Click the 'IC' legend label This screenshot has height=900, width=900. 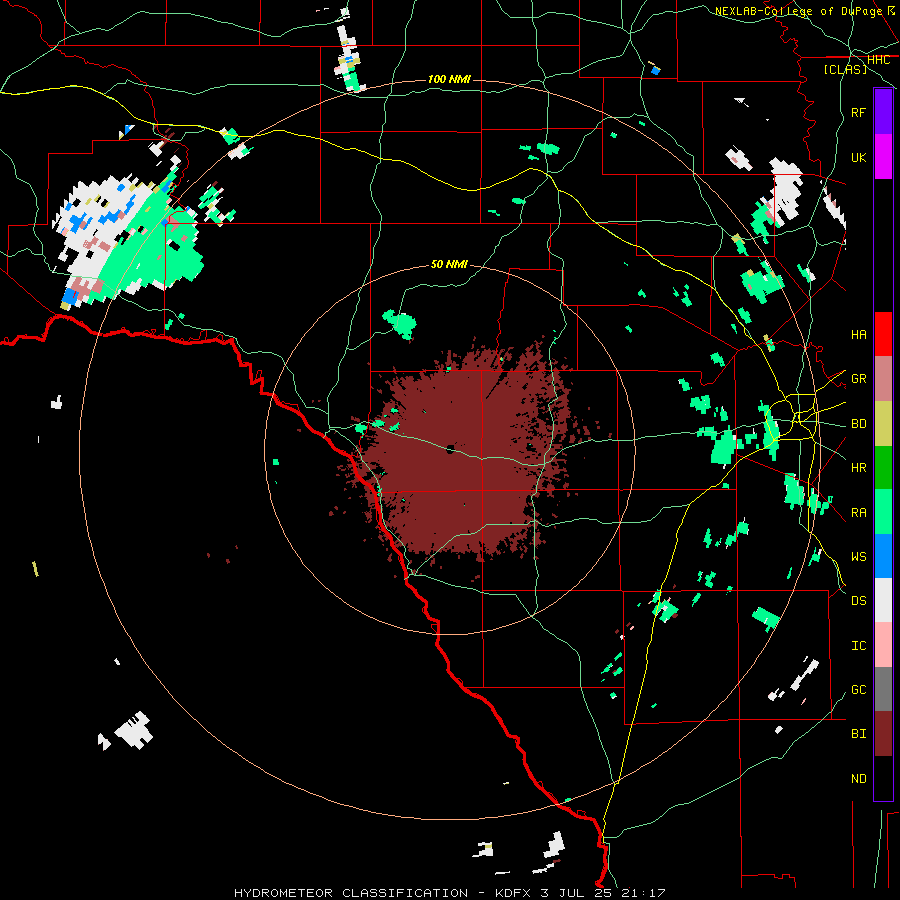pos(858,646)
